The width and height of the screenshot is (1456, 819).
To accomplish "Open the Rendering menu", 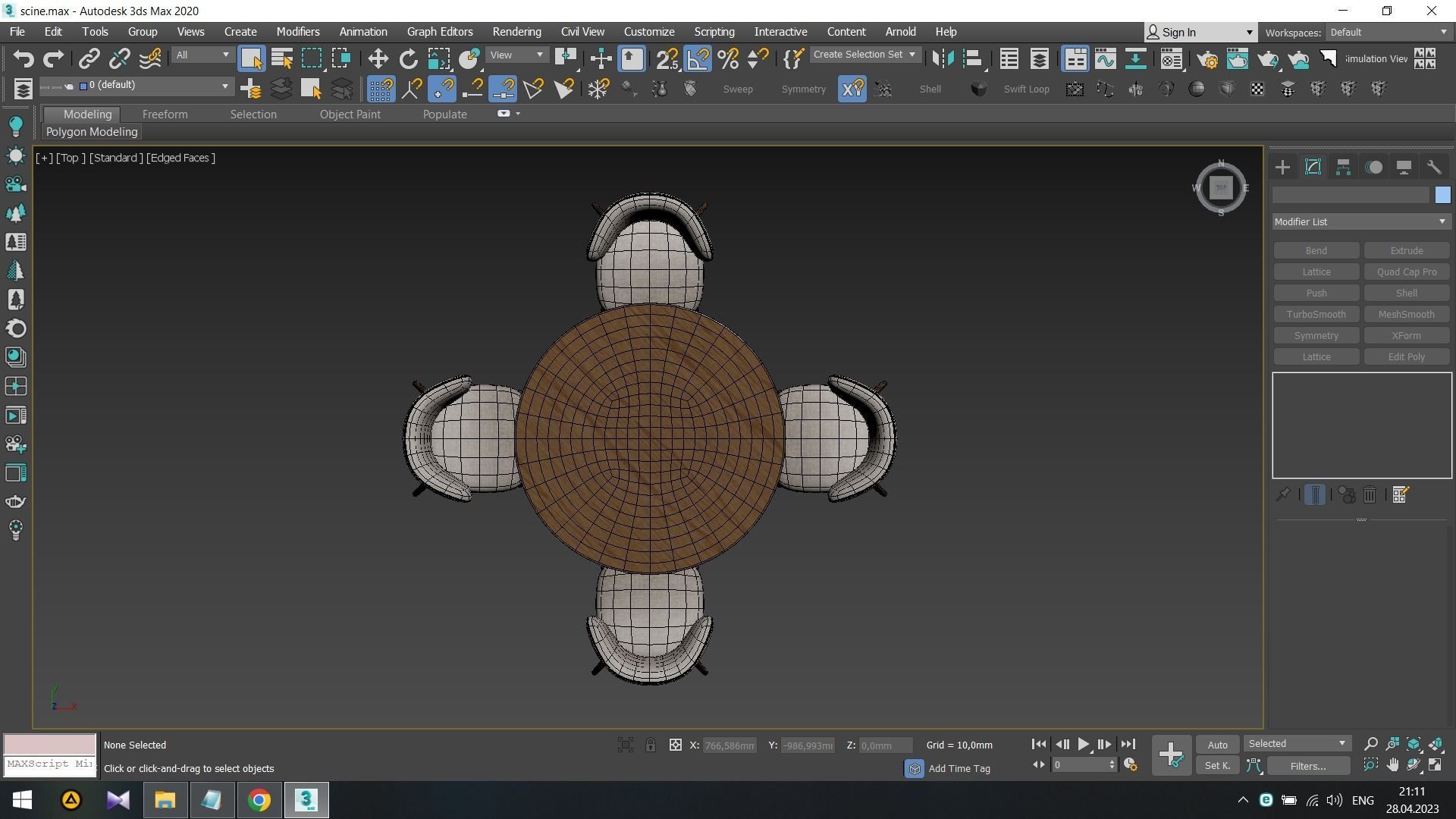I will [516, 32].
